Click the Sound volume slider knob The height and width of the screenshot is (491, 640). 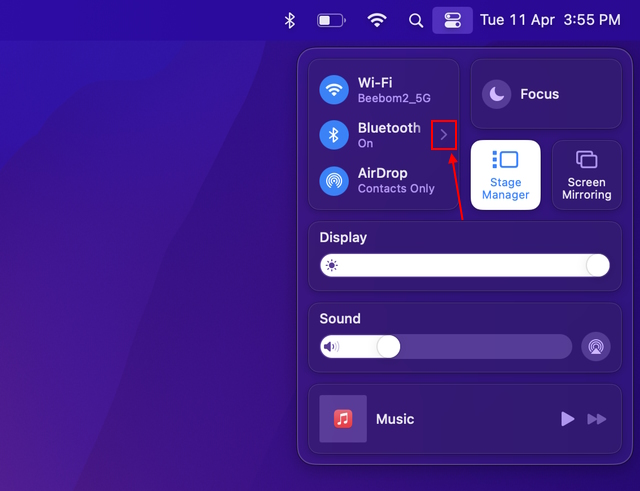(388, 347)
